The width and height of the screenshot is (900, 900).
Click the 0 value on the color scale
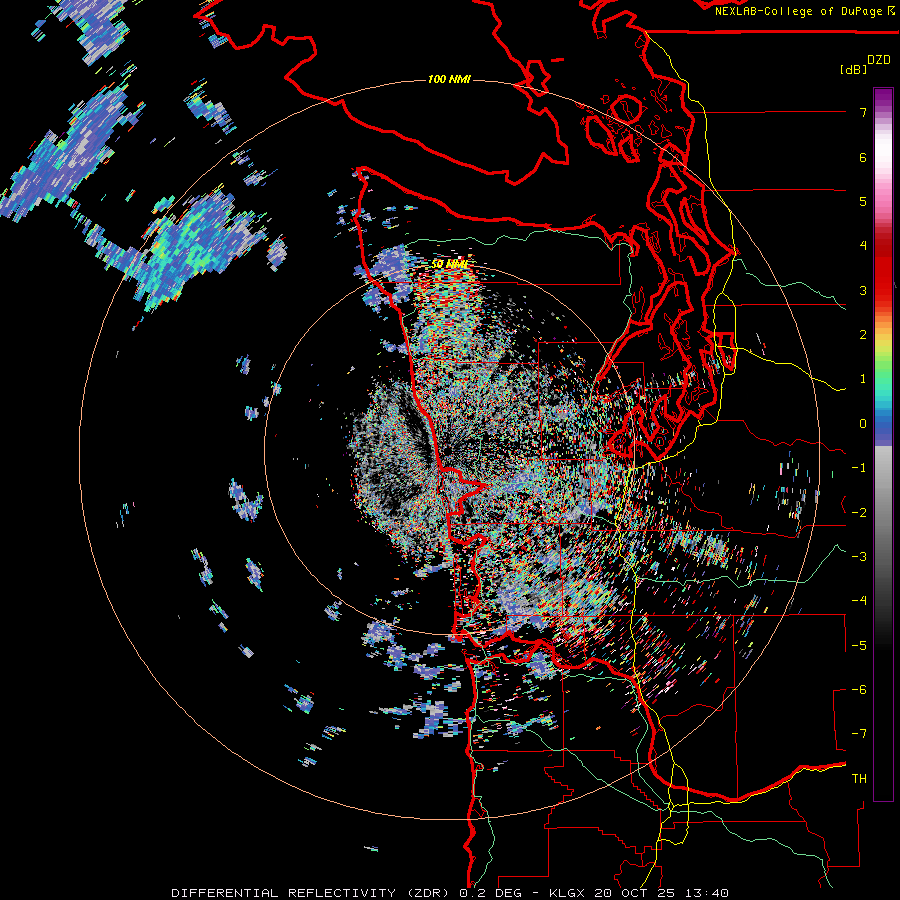(863, 424)
